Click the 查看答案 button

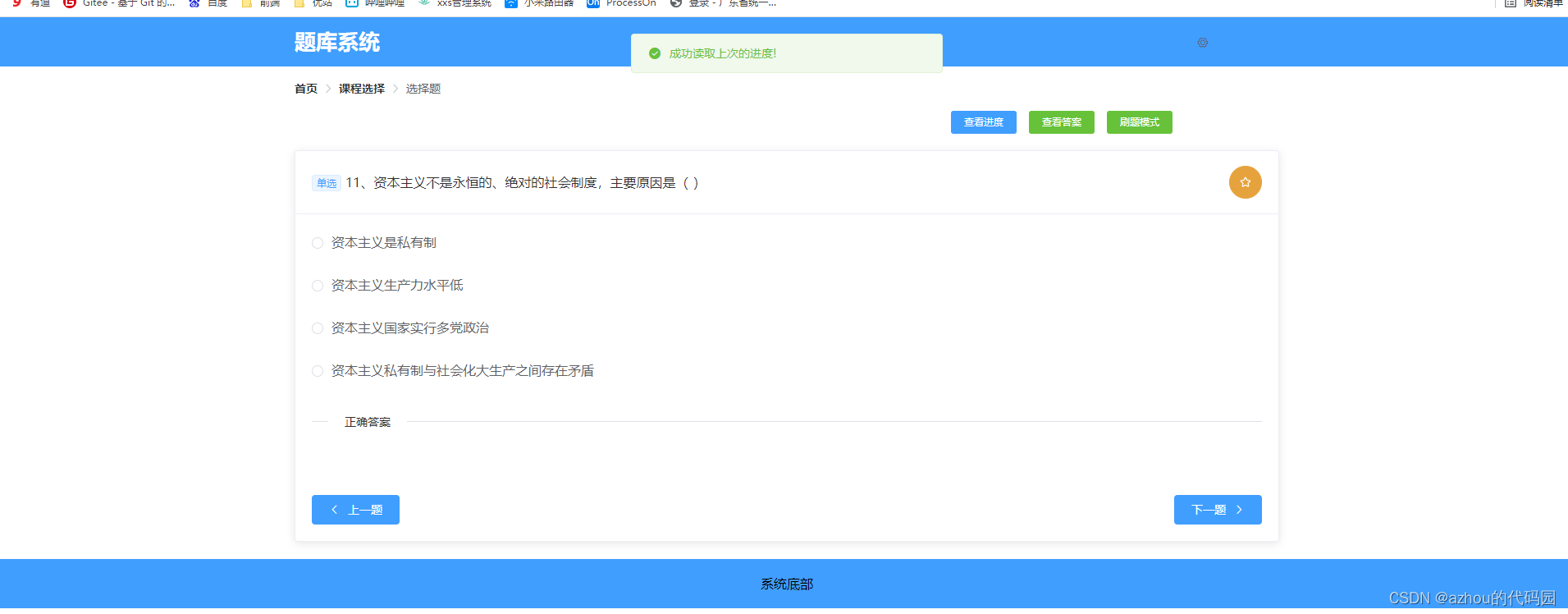click(x=1061, y=122)
